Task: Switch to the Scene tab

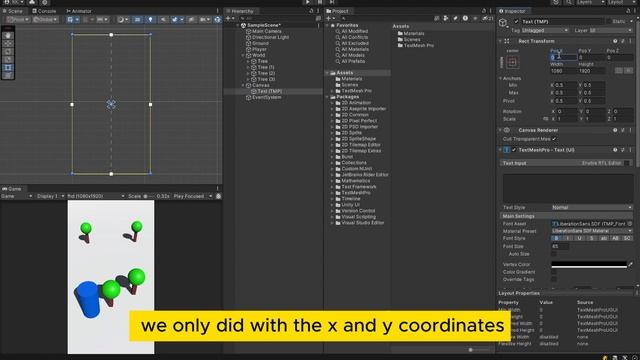Action: click(x=12, y=11)
